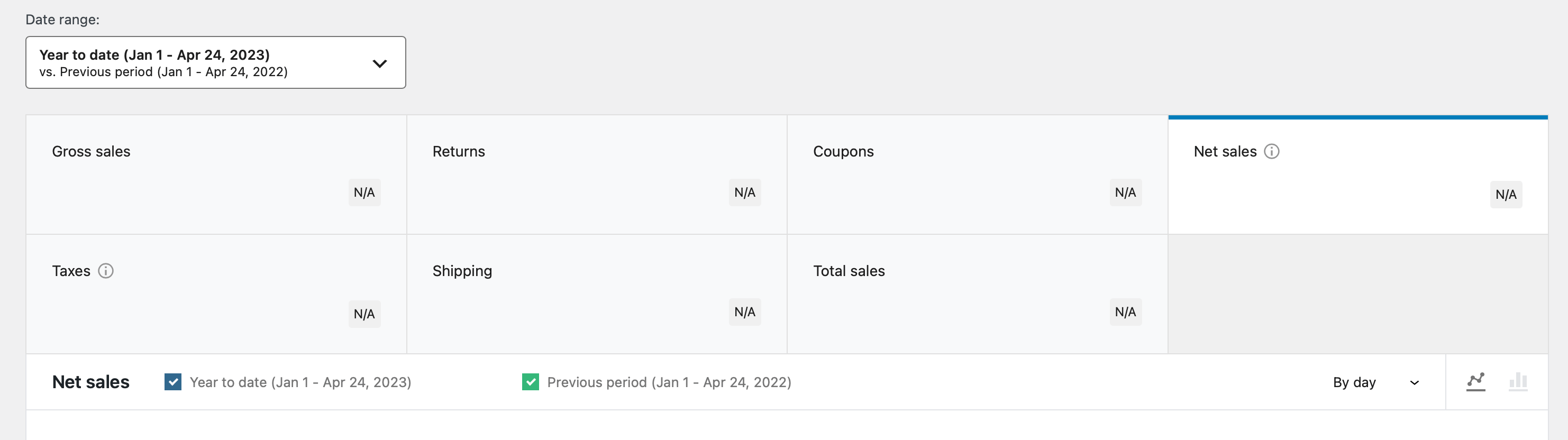Switch to bar chart view
This screenshot has height=440, width=1568.
(1518, 382)
